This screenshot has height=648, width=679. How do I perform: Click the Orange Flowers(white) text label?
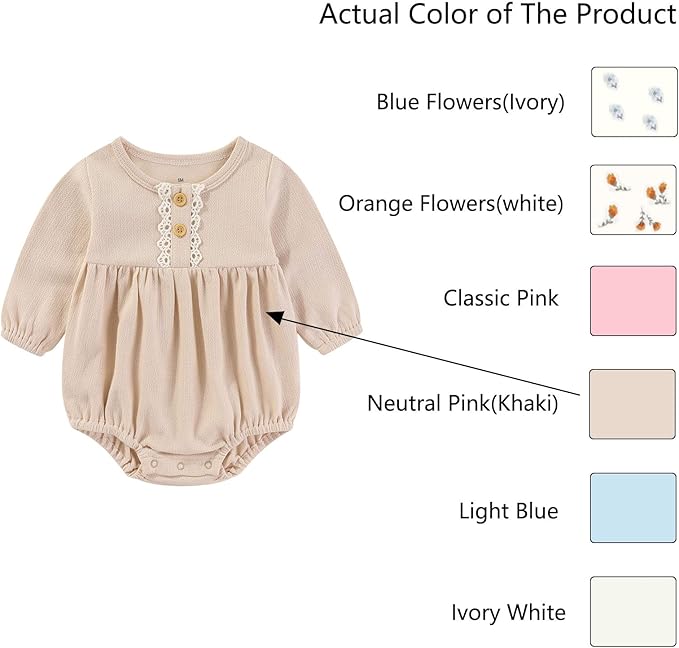coord(451,204)
